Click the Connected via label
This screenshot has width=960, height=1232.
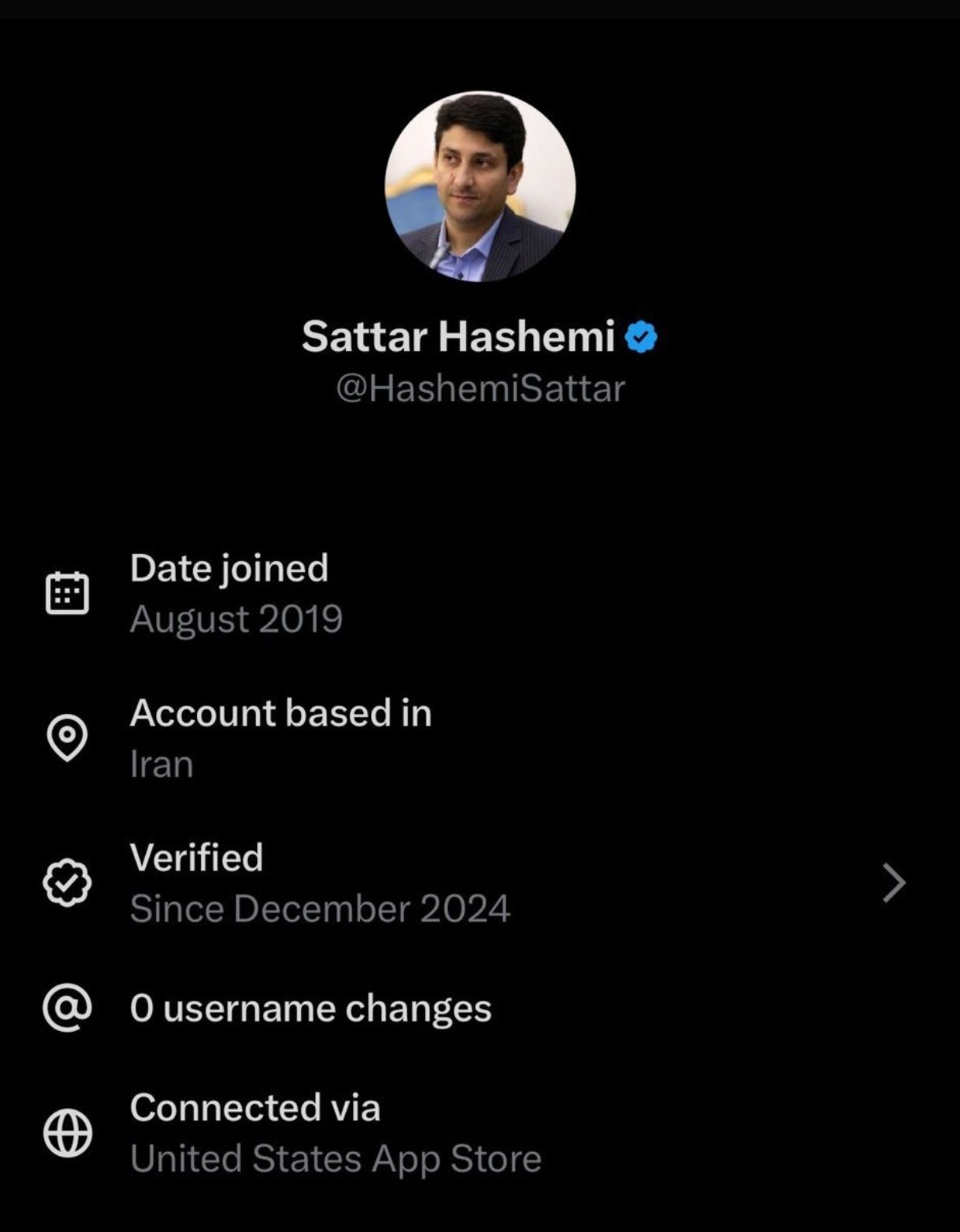pos(255,1107)
